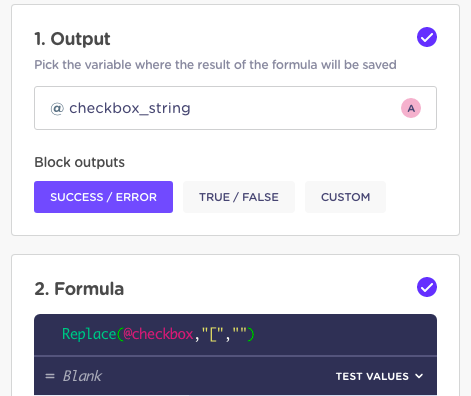
Task: Click inside the formula editor text area
Action: (235, 335)
